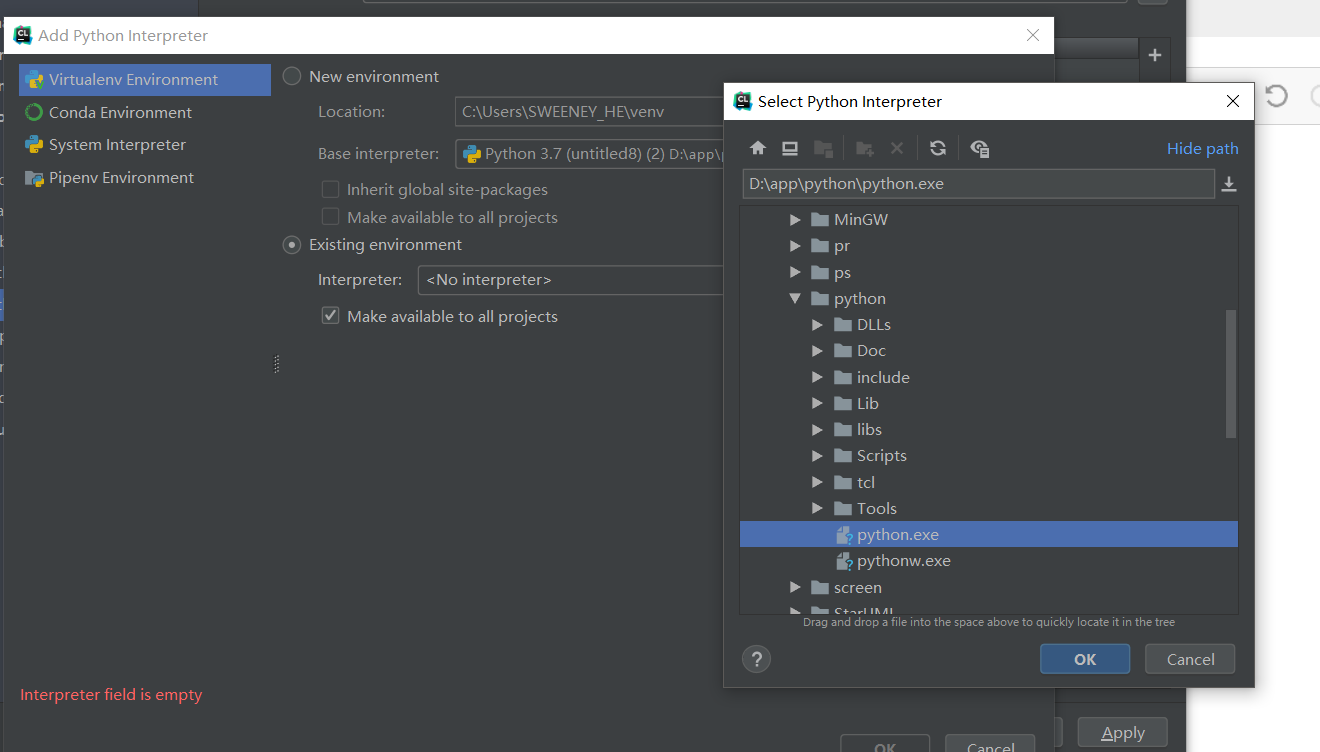Image resolution: width=1320 pixels, height=752 pixels.
Task: Click the pythonw.exe file icon
Action: point(843,561)
